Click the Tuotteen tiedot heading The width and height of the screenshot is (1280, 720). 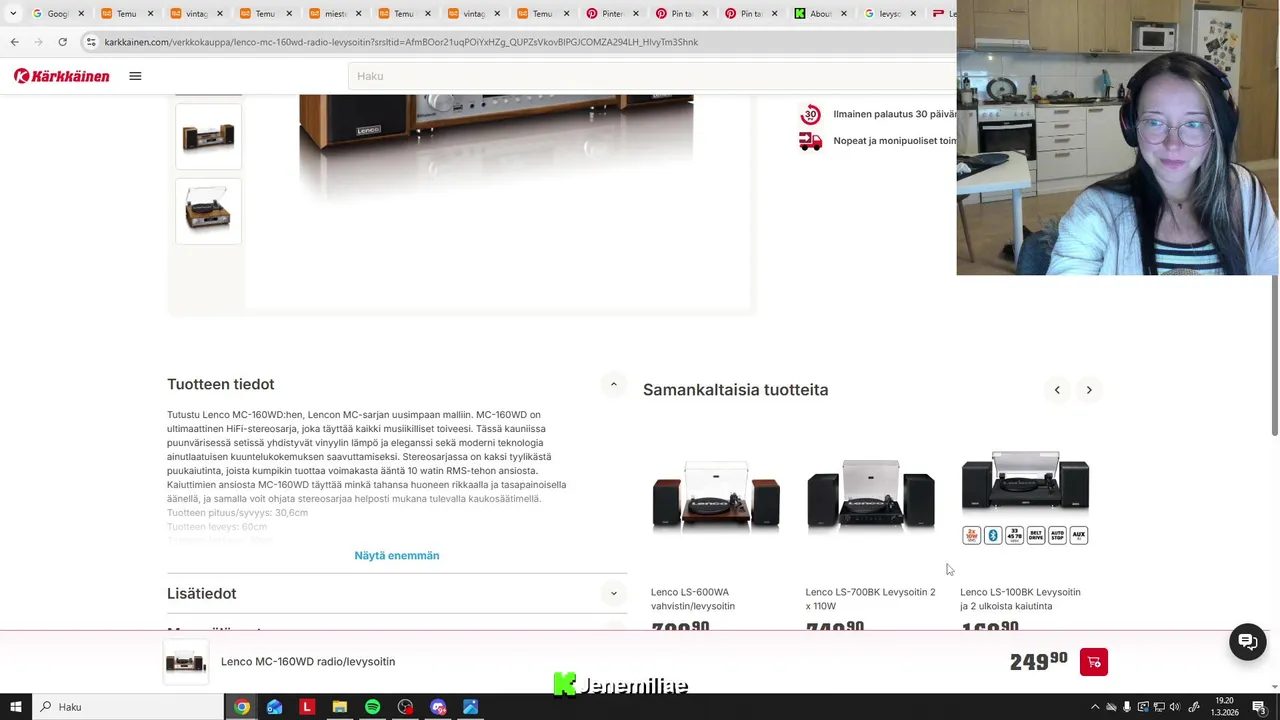tap(221, 384)
